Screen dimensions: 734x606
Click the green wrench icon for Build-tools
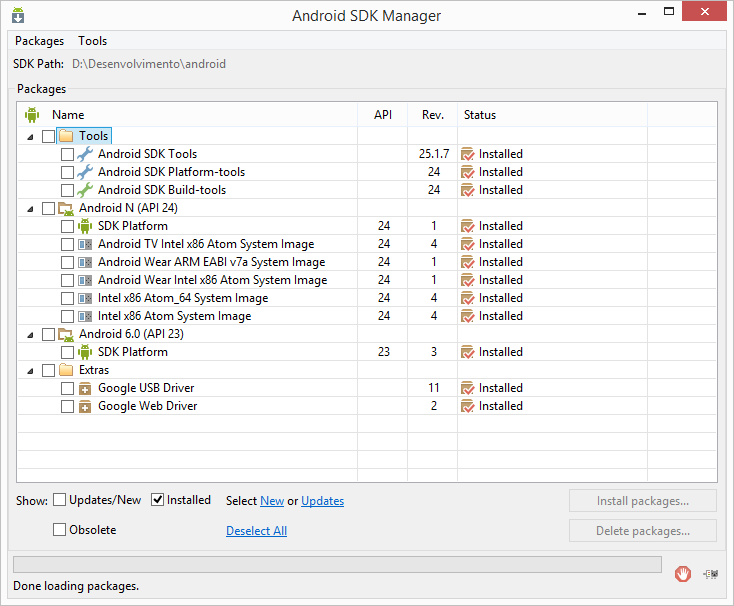click(85, 190)
